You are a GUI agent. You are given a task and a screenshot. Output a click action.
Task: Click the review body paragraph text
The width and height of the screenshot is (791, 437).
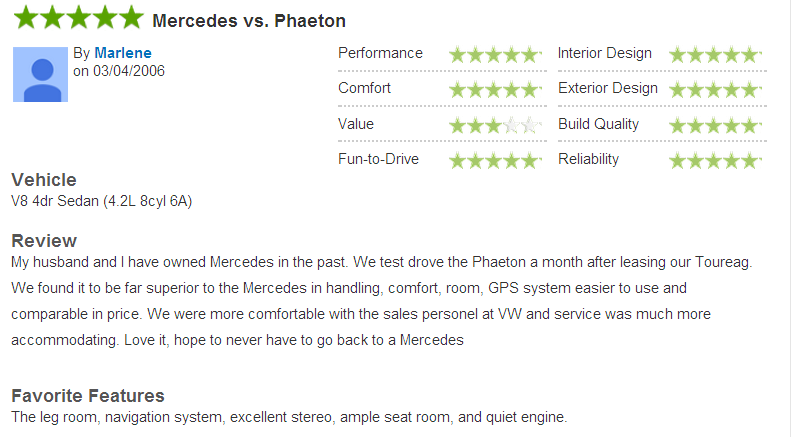click(x=382, y=301)
